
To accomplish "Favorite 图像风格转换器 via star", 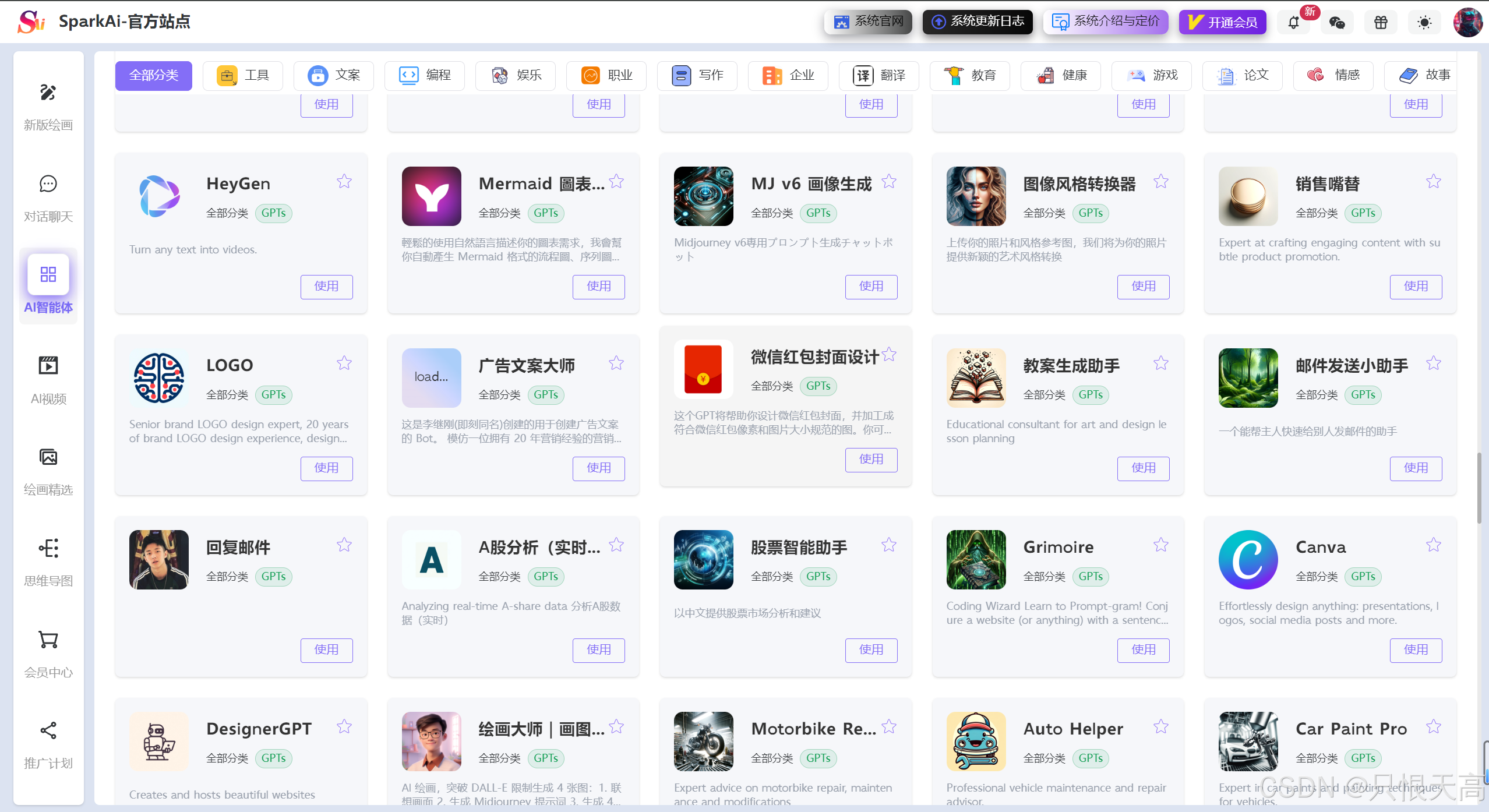I will (1161, 182).
